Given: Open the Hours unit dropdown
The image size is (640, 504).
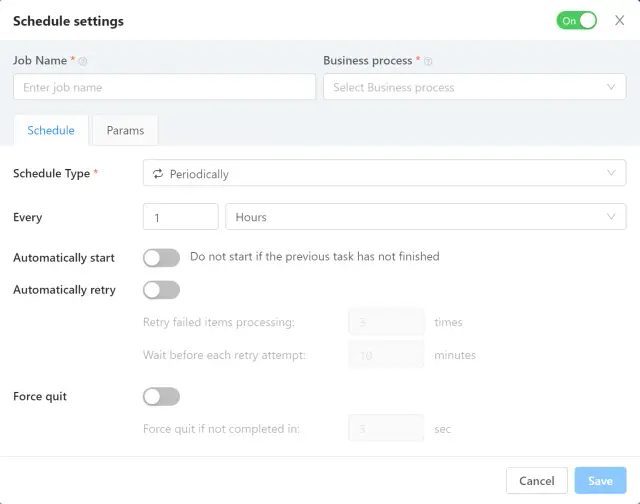Looking at the screenshot, I should click(x=426, y=217).
